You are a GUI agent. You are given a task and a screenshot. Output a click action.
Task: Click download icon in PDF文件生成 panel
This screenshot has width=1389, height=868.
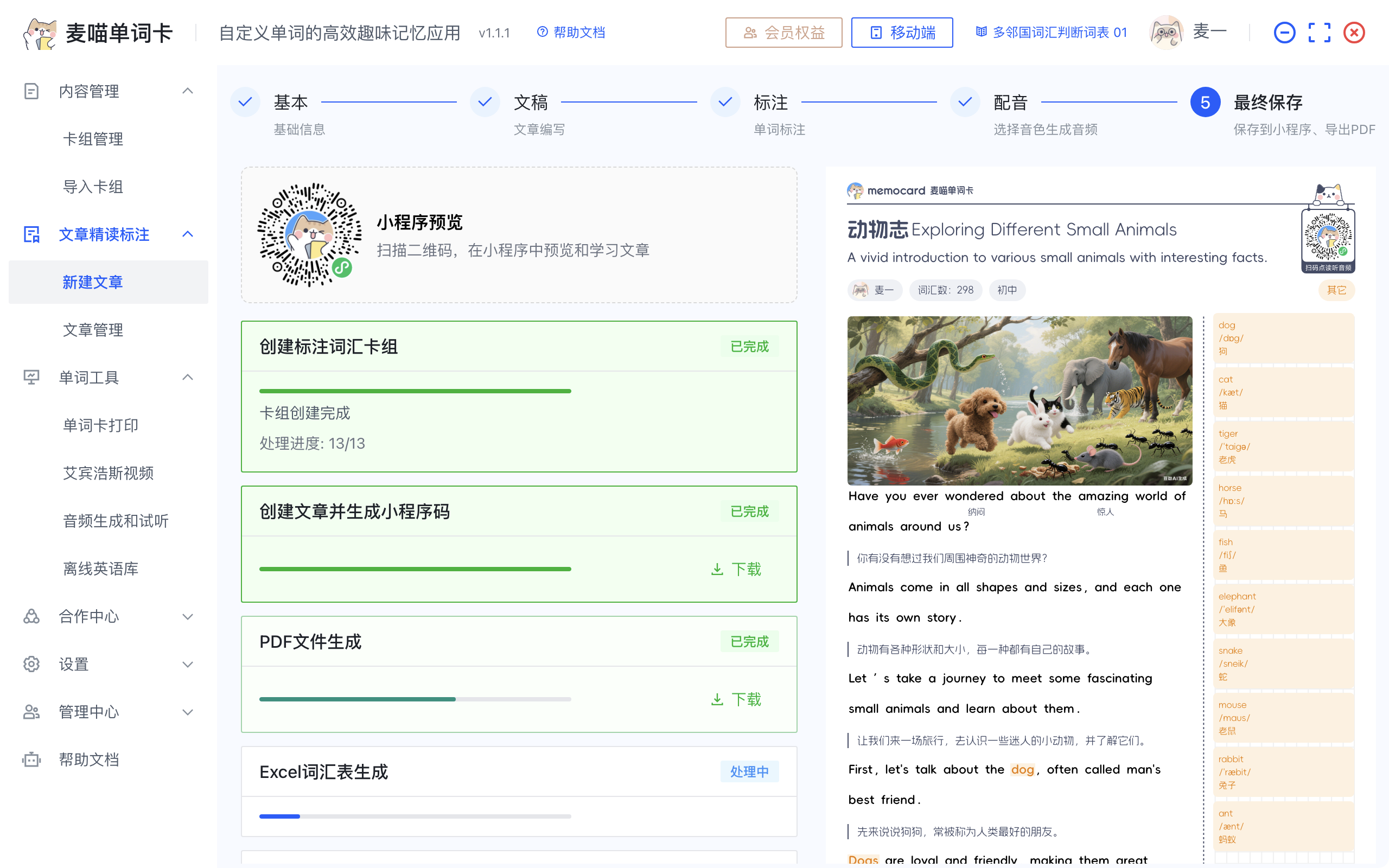(x=717, y=699)
